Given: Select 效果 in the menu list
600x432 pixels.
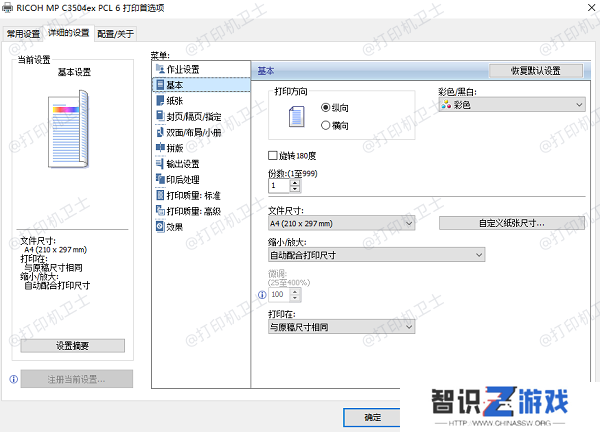Looking at the screenshot, I should click(x=201, y=227).
